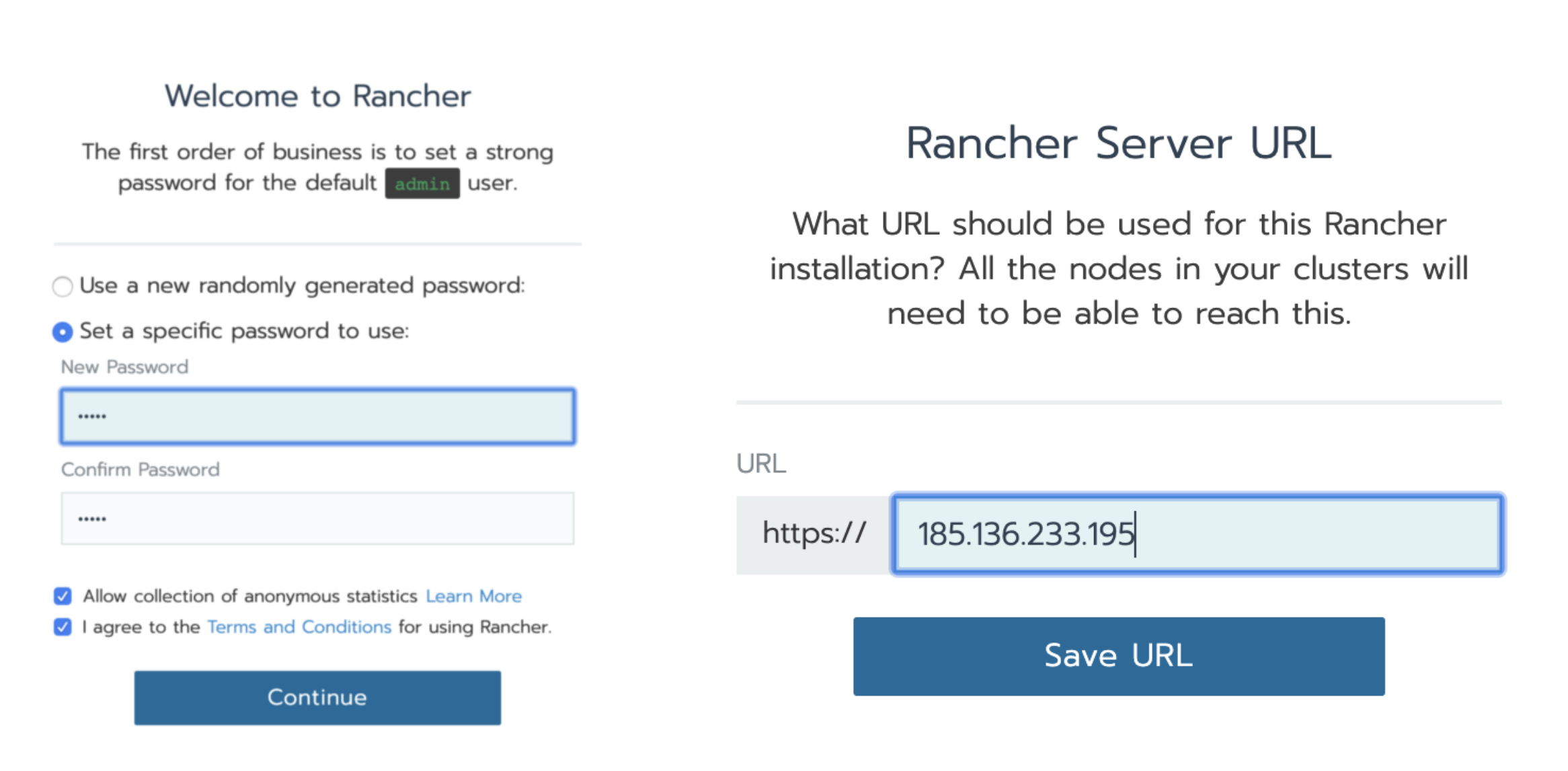Click the text 'for using Rancher'

click(x=475, y=627)
